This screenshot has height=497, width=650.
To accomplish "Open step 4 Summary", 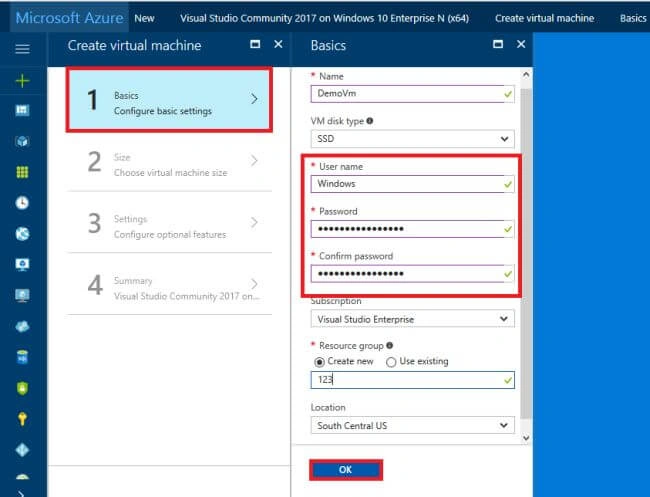I will coord(169,285).
